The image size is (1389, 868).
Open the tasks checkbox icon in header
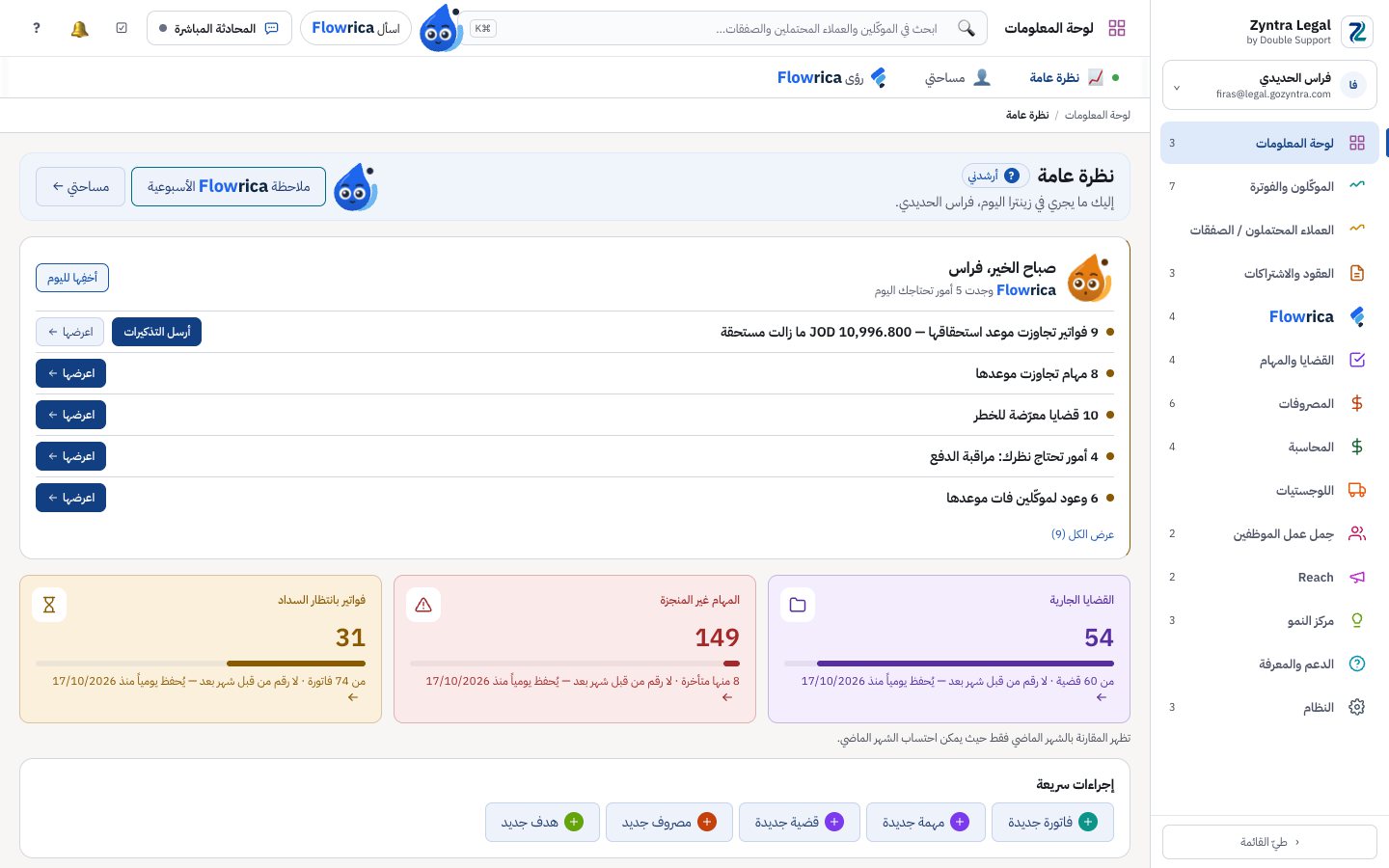122,29
